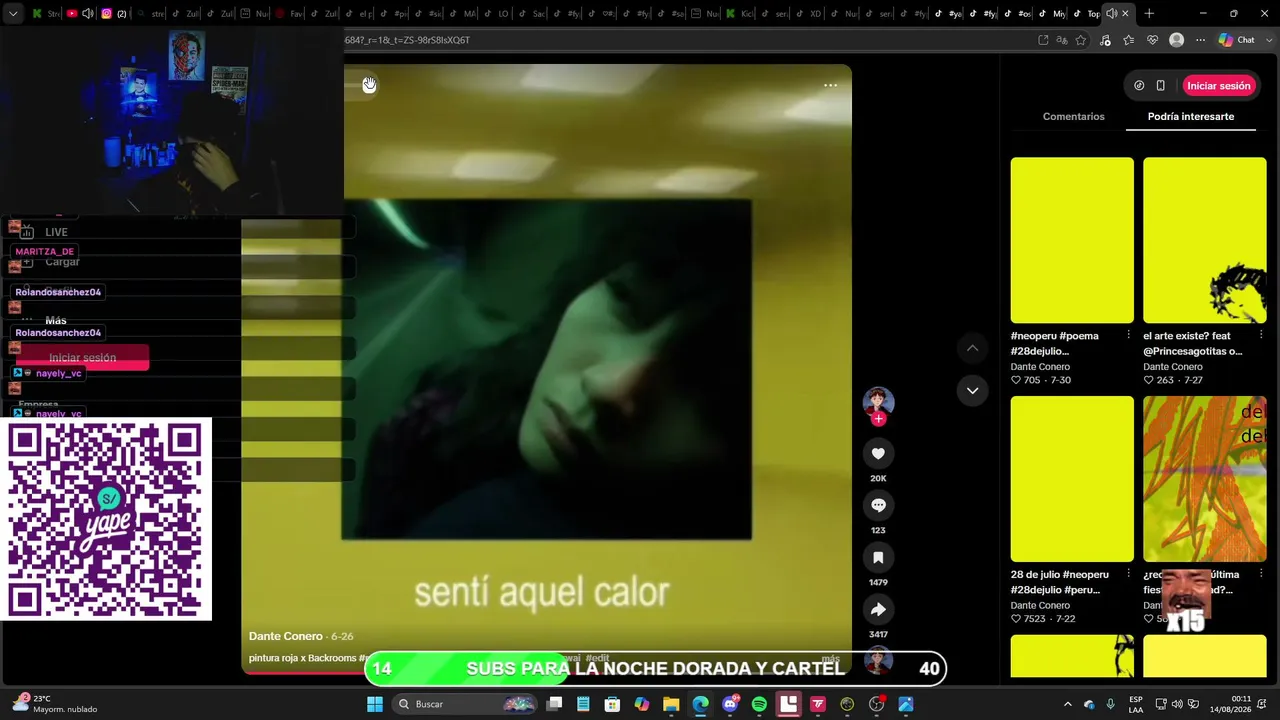Open File Explorer from the taskbar
This screenshot has width=1280, height=720.
671,704
